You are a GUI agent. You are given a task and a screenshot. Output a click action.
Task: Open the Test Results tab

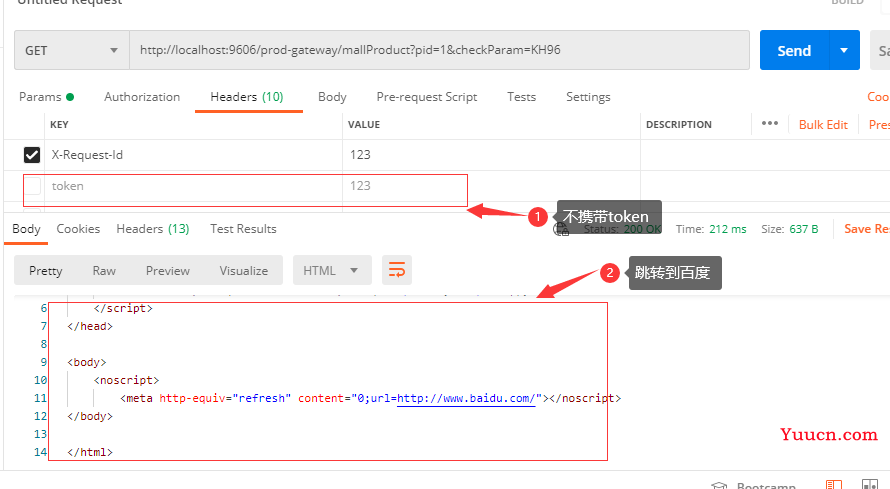[244, 229]
